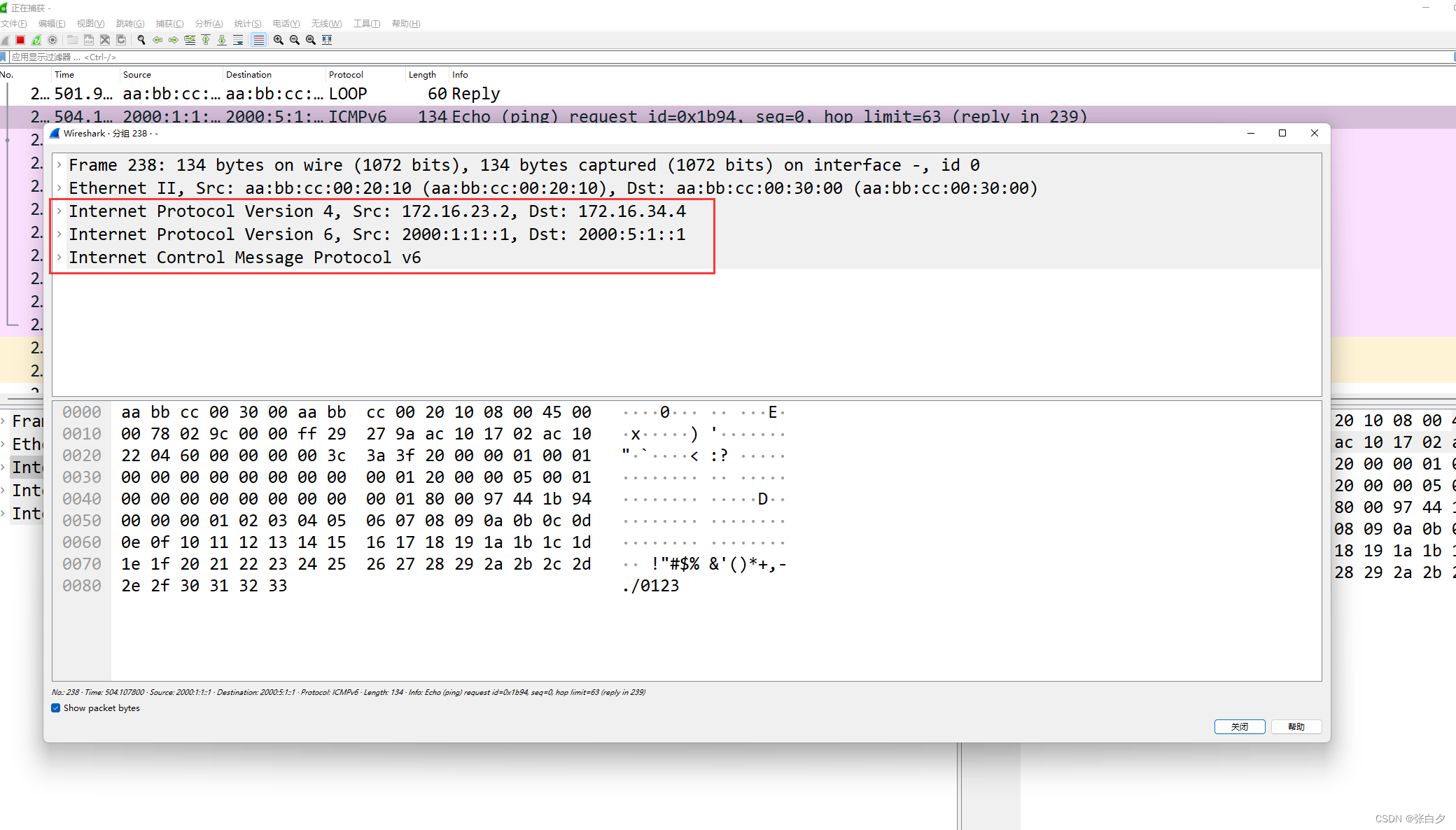Image resolution: width=1456 pixels, height=830 pixels.
Task: Jump to first packet with the up arrow icon
Action: tap(206, 40)
